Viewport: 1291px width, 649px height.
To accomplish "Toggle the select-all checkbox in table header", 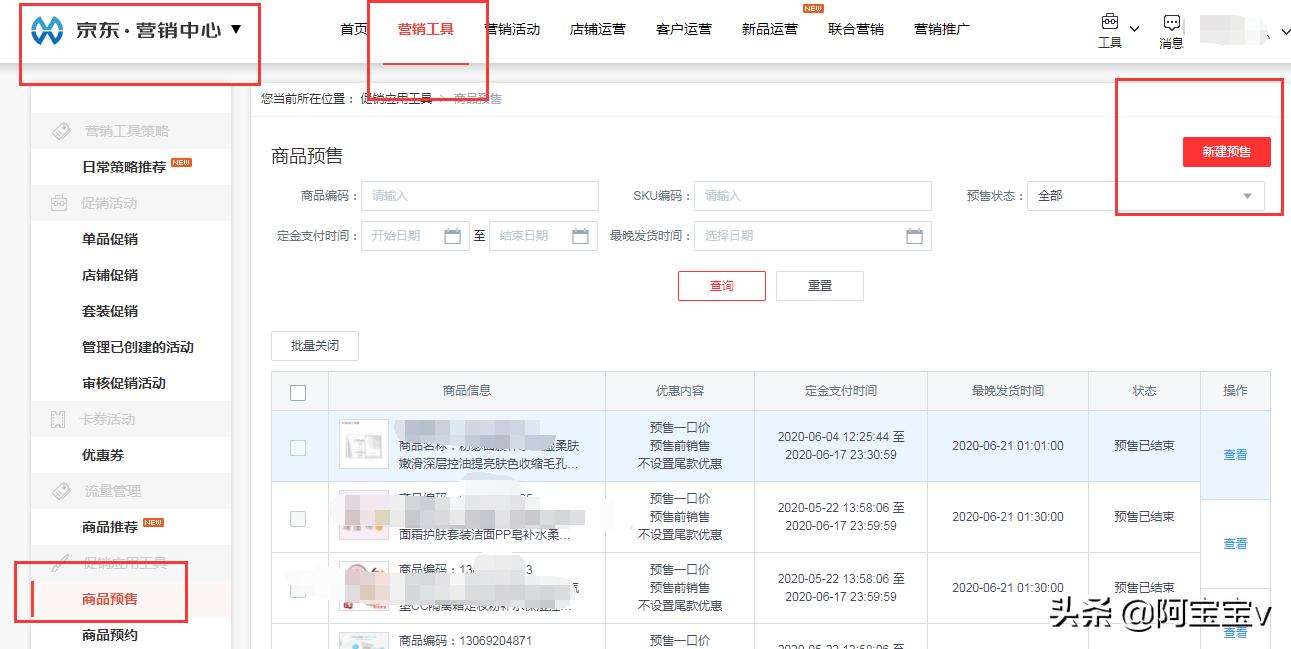I will [x=298, y=391].
